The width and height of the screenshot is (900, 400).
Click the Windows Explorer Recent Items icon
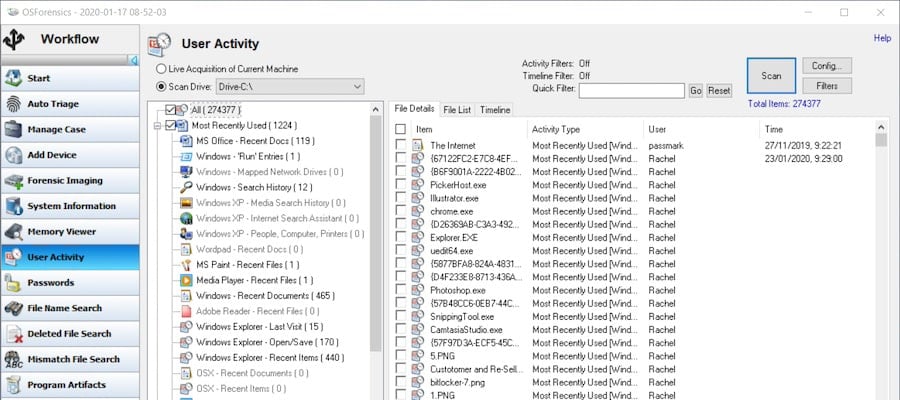coord(186,358)
